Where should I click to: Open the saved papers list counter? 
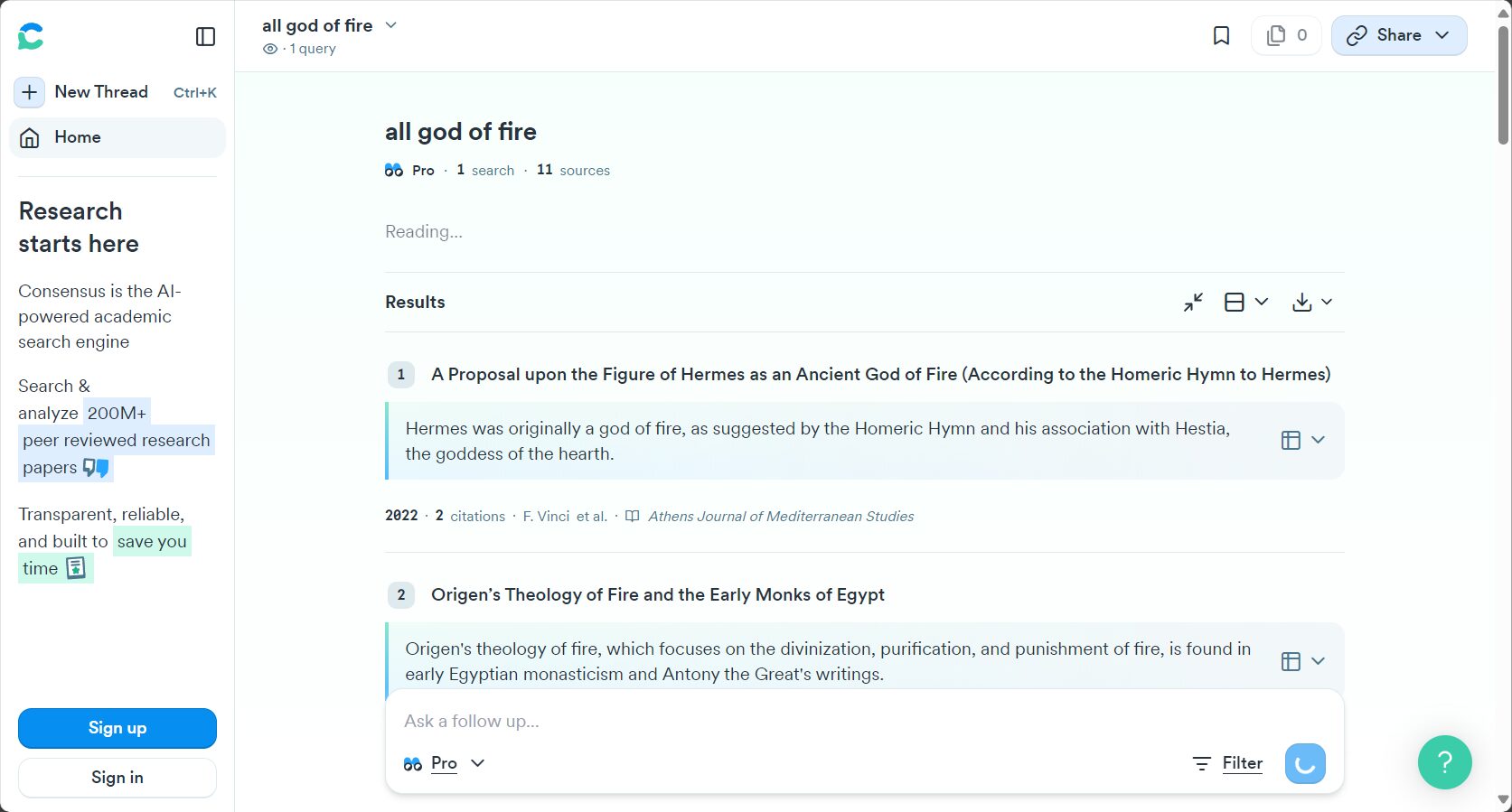point(1287,35)
